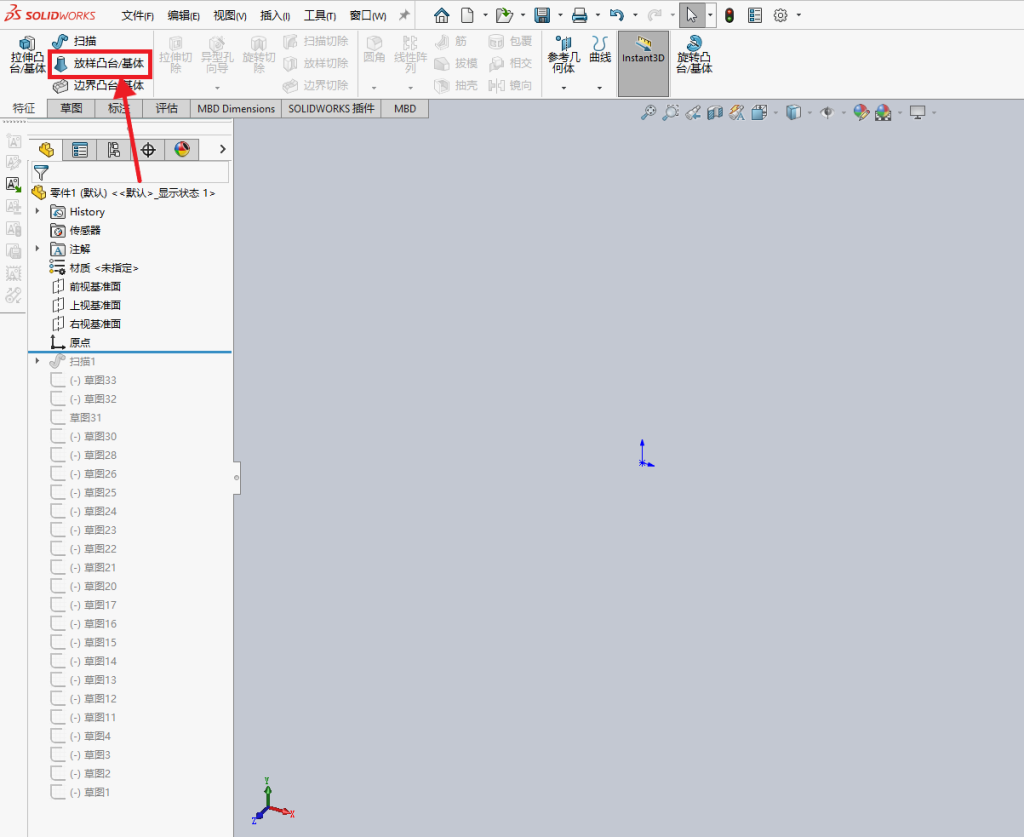
Task: Undo the last action
Action: point(616,15)
